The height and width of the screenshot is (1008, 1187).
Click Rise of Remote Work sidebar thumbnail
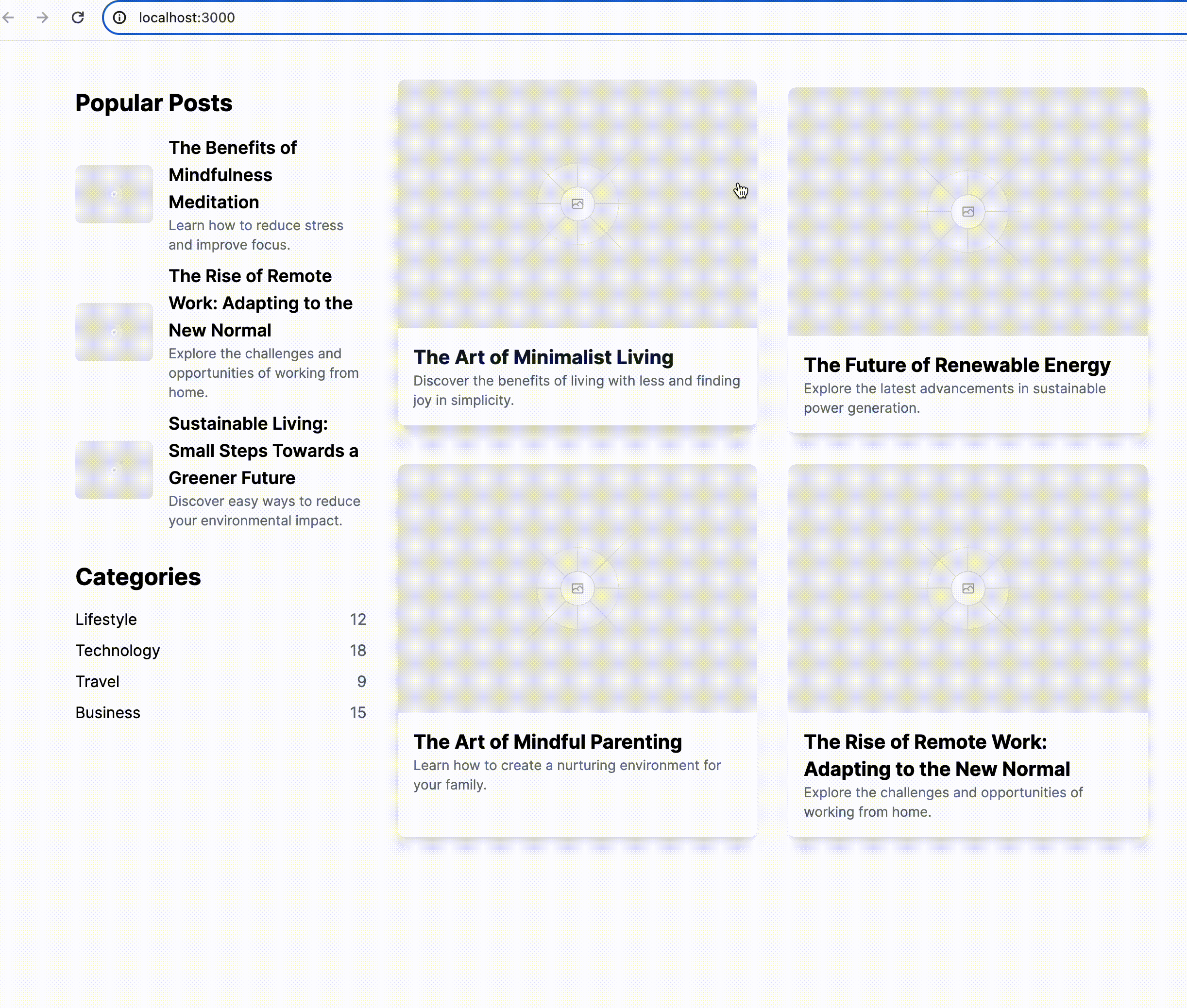coord(114,332)
